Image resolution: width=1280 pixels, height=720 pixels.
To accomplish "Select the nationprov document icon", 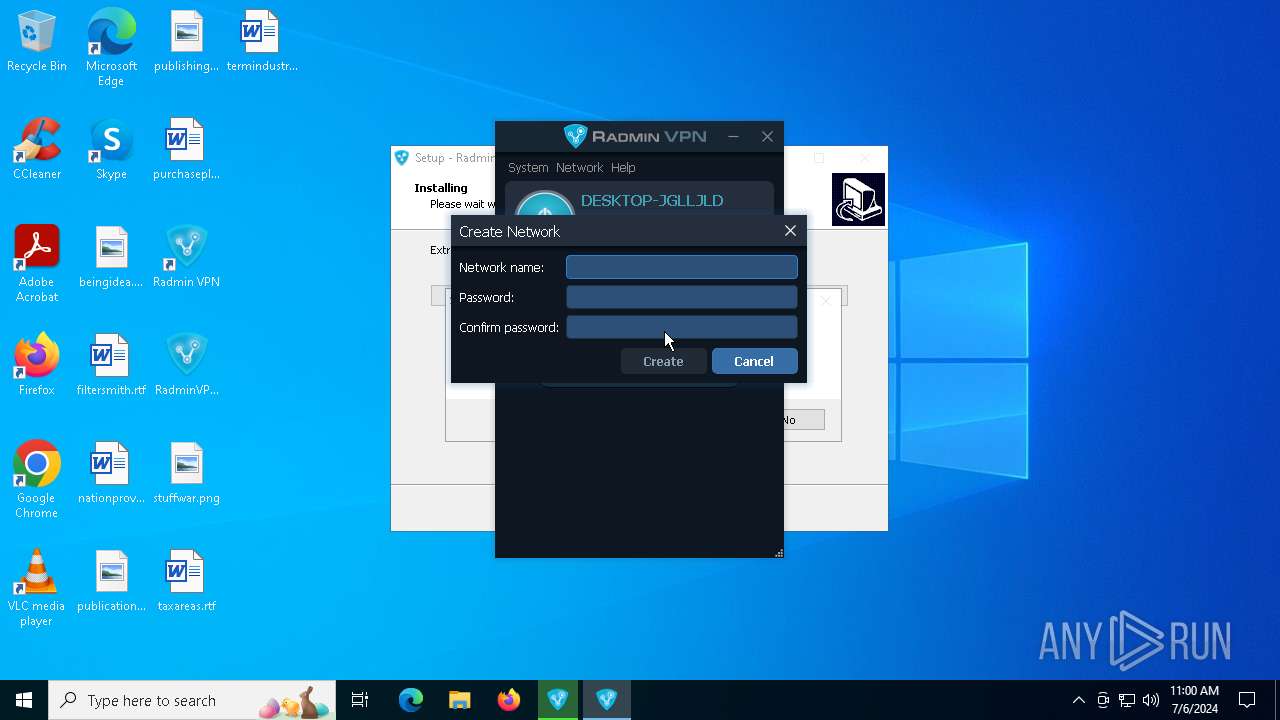I will [111, 474].
